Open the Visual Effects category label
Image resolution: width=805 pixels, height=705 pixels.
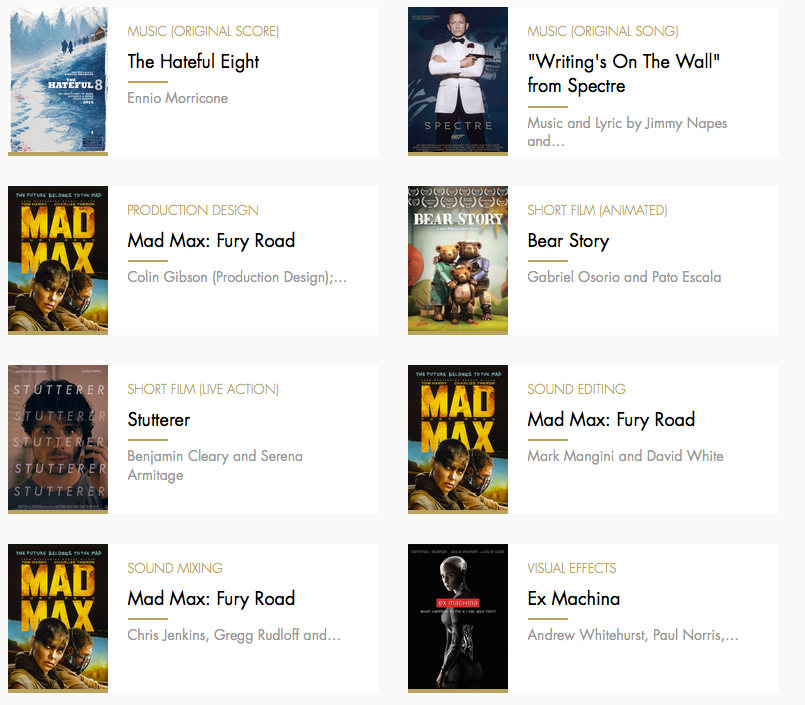click(572, 568)
